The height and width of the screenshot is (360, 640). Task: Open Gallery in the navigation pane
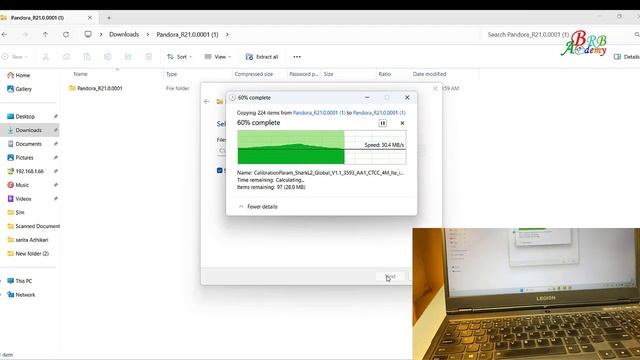(x=20, y=89)
